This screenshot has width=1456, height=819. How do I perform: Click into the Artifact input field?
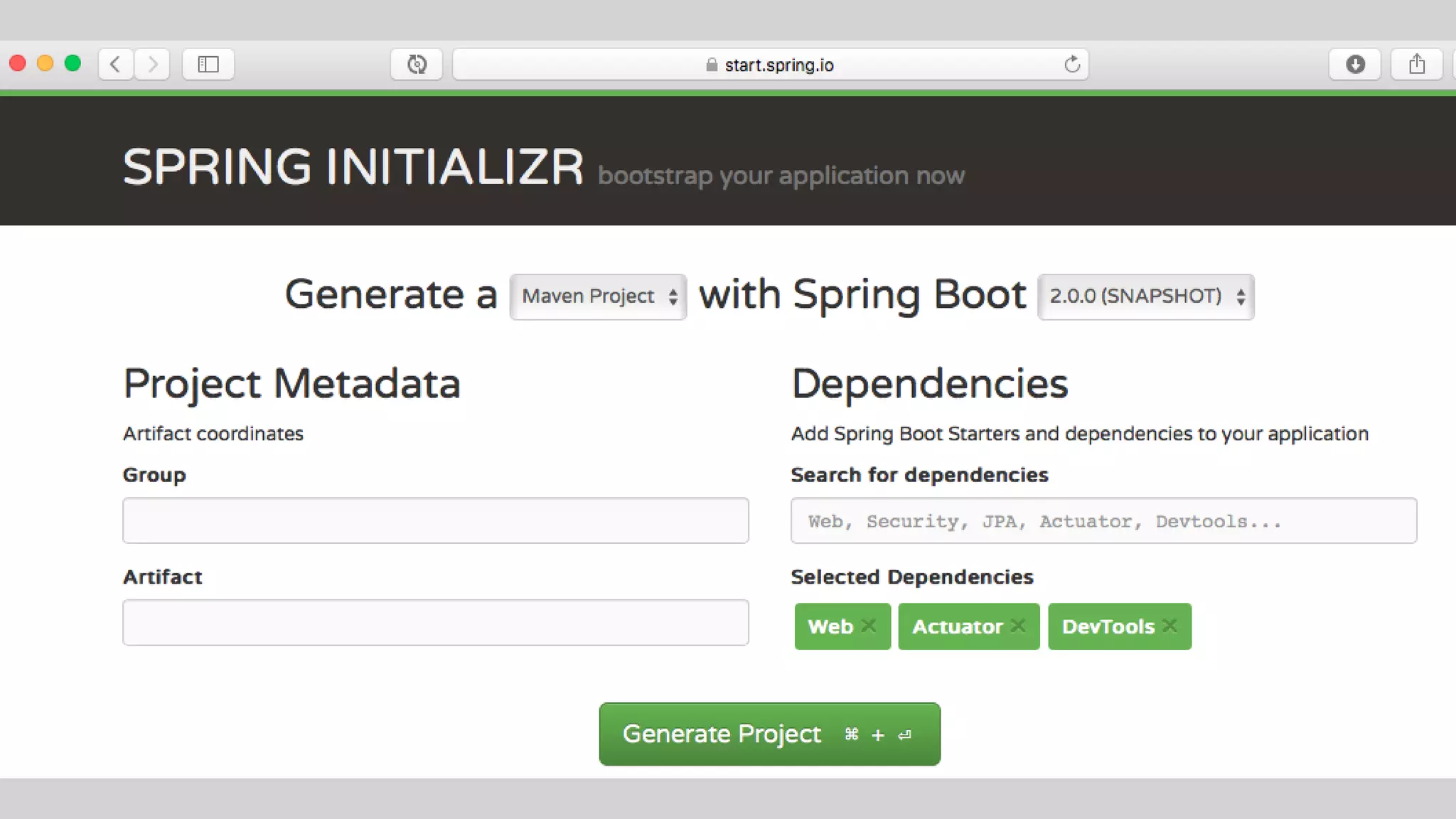tap(435, 622)
